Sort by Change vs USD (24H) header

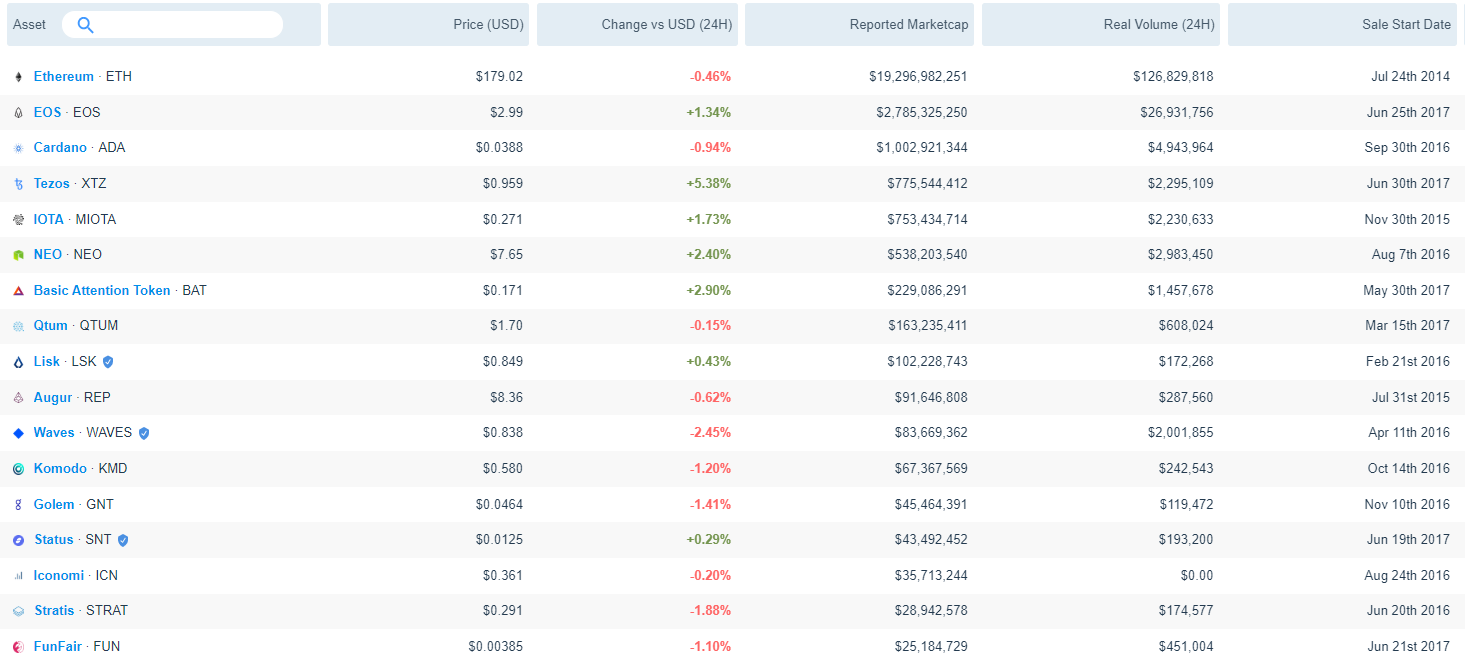pyautogui.click(x=638, y=25)
